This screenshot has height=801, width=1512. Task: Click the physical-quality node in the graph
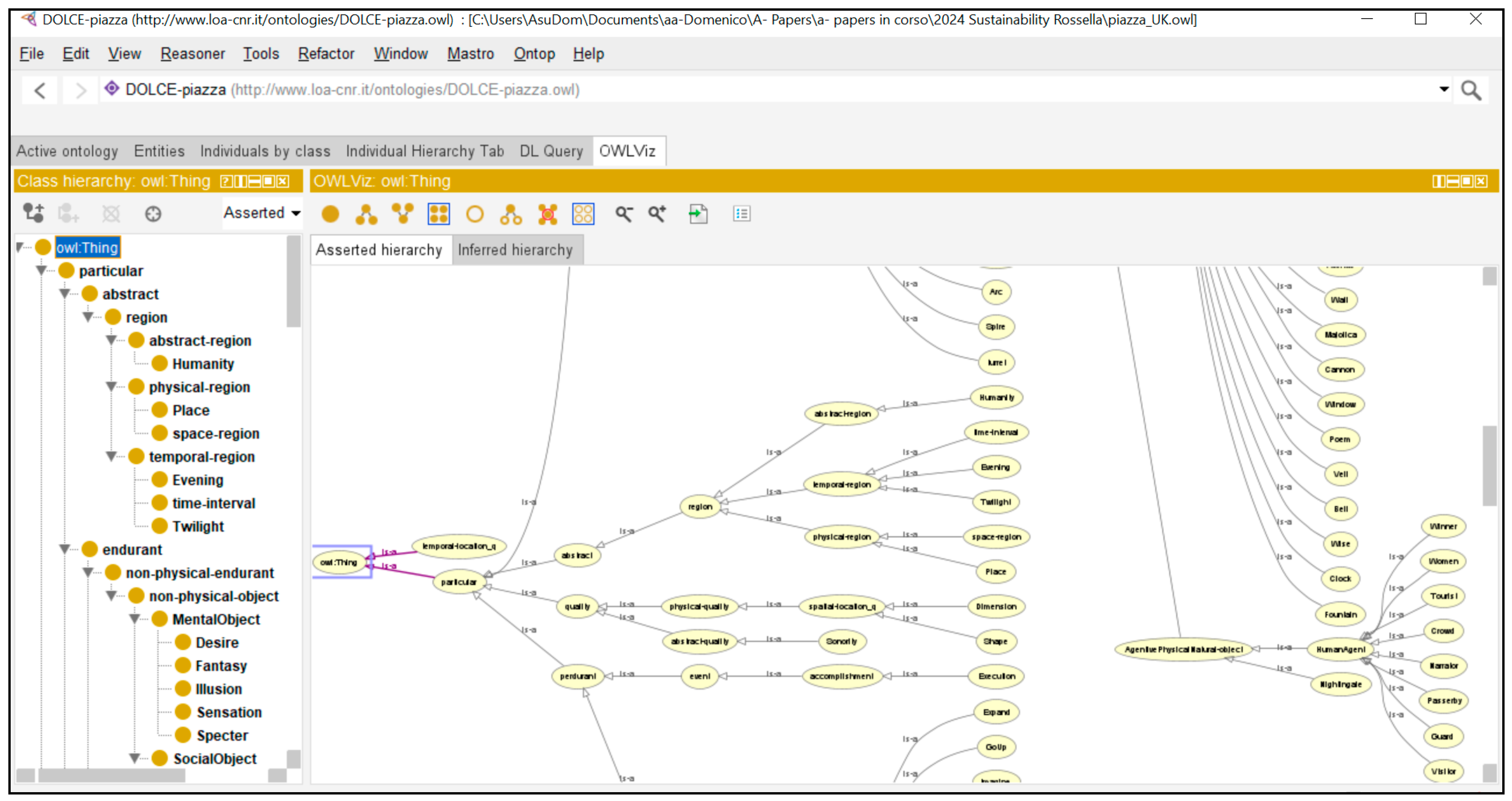coord(699,607)
